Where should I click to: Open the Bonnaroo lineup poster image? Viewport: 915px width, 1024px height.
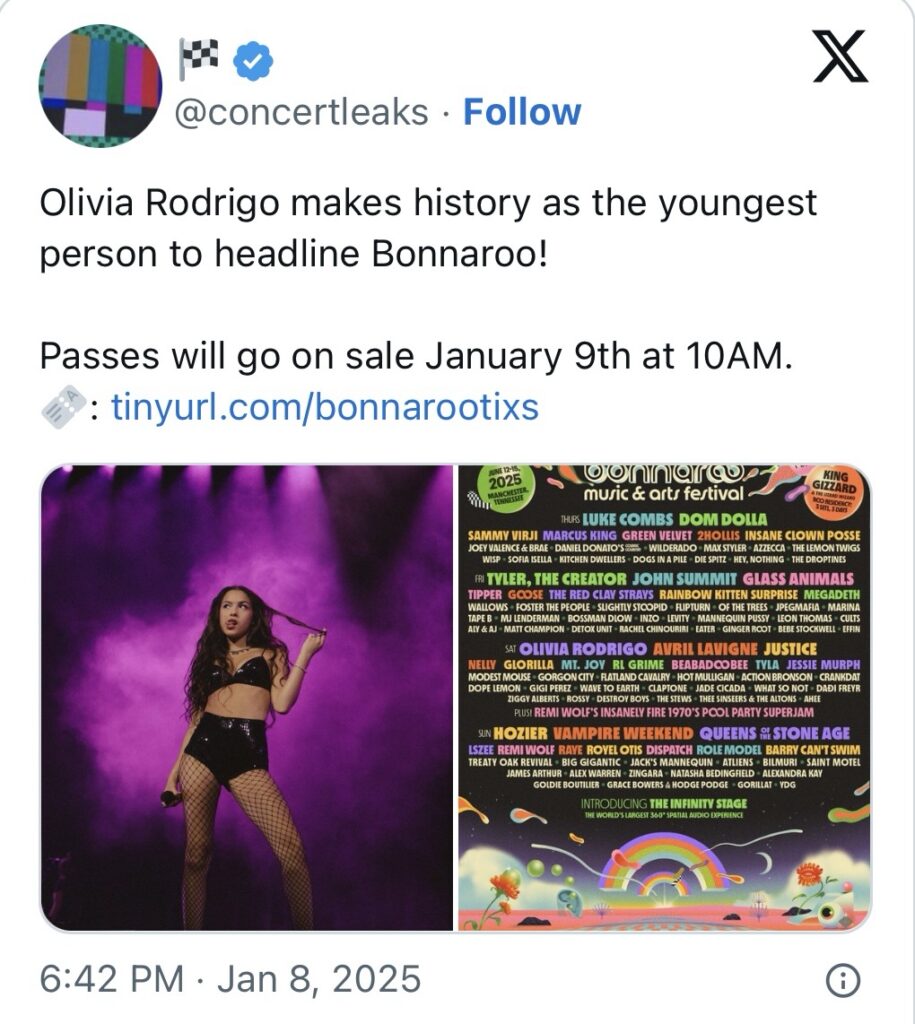pyautogui.click(x=664, y=697)
